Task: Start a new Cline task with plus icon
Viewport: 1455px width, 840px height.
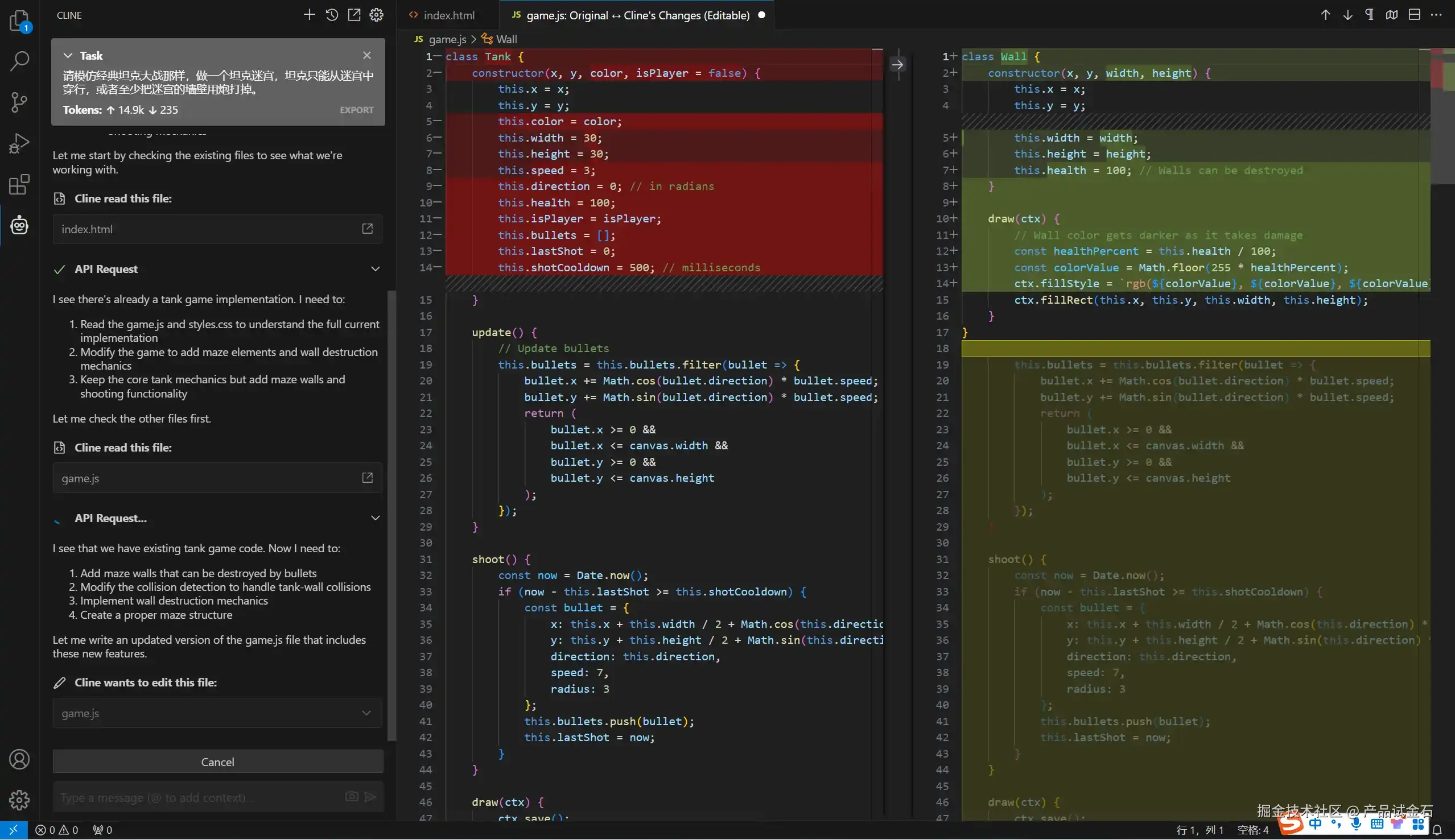Action: click(309, 15)
